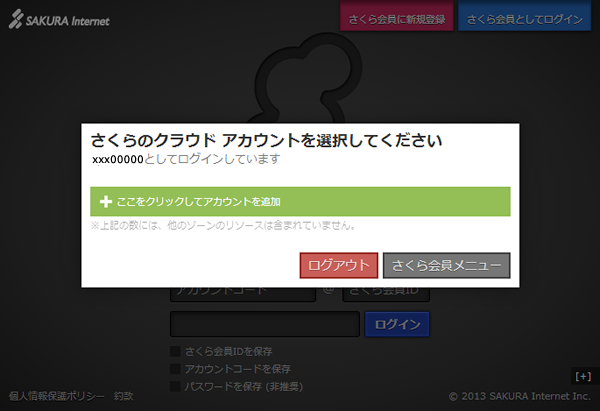
Task: Open the さくら会員メニュー button
Action: pos(446,265)
